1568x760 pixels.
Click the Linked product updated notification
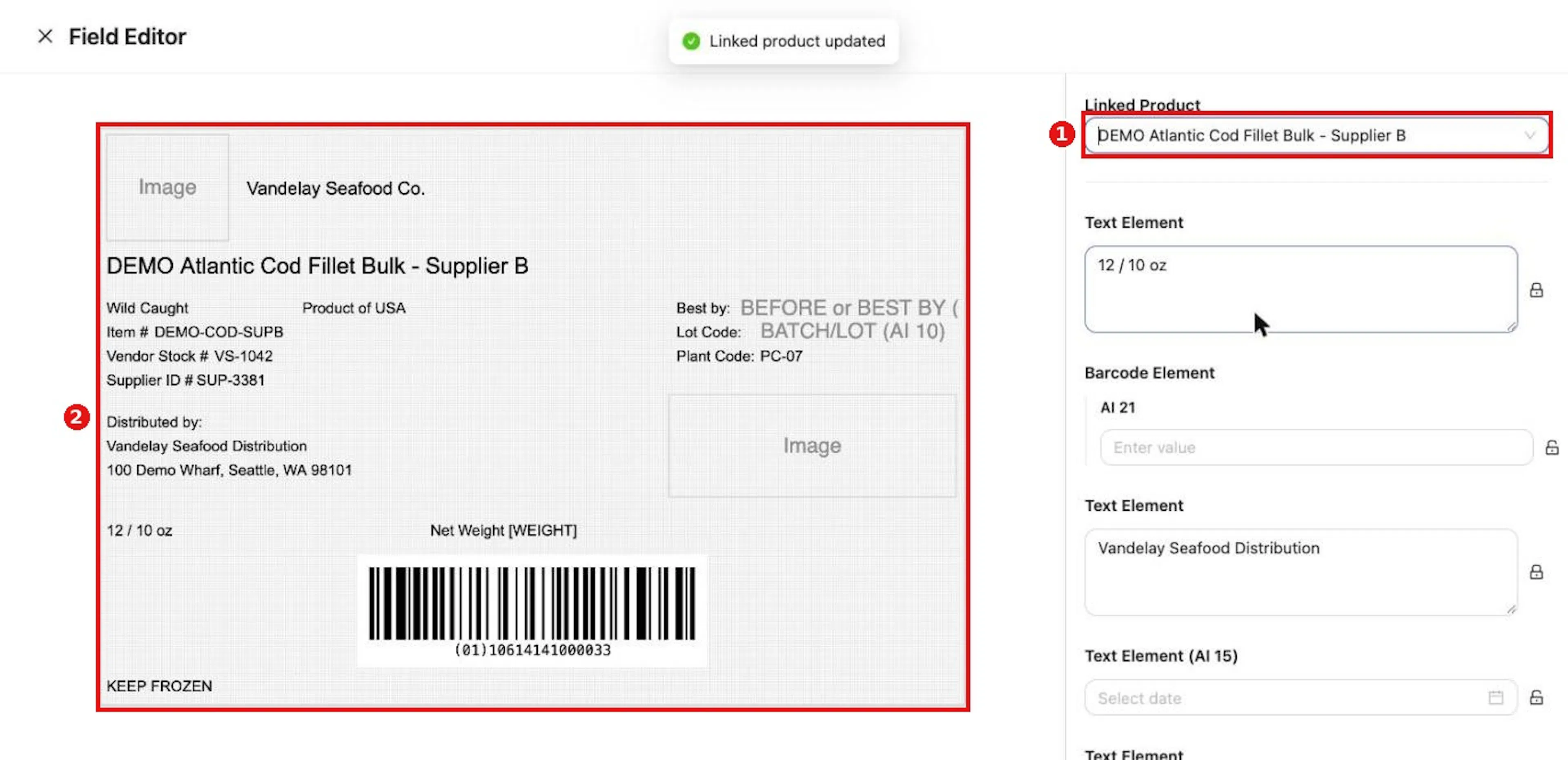[784, 41]
